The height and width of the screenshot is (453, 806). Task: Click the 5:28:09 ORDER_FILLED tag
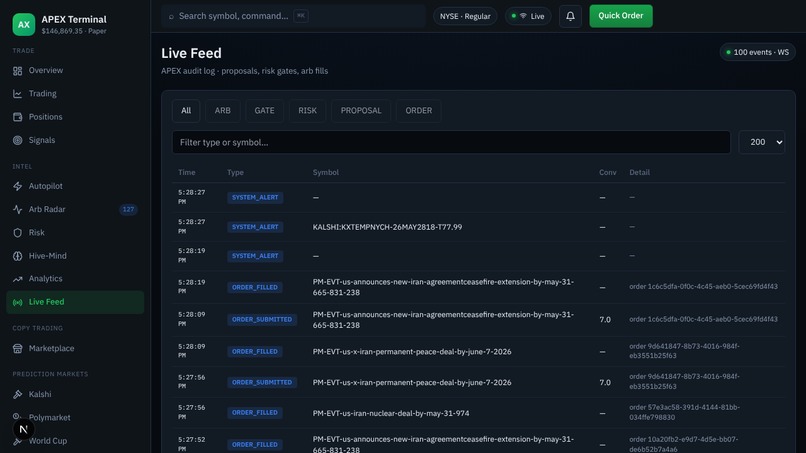click(255, 352)
